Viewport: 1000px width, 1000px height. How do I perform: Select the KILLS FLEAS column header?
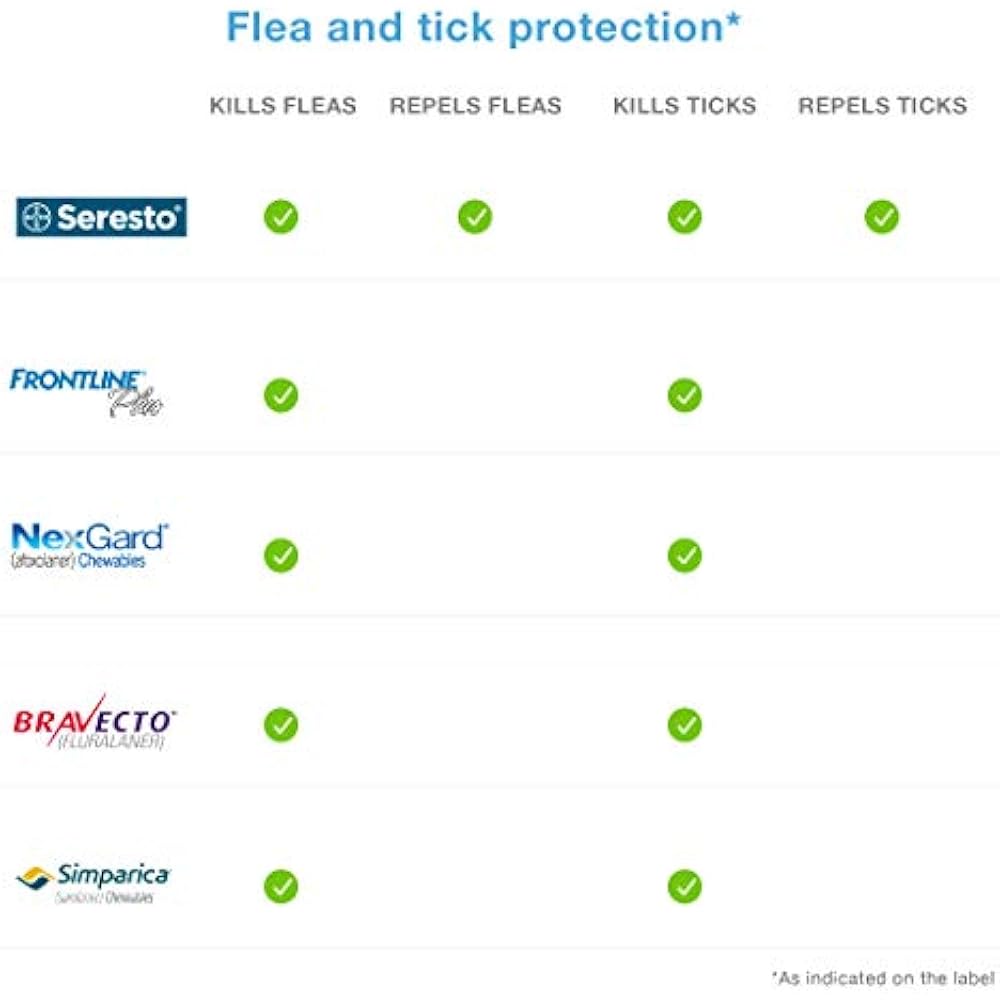click(x=283, y=105)
